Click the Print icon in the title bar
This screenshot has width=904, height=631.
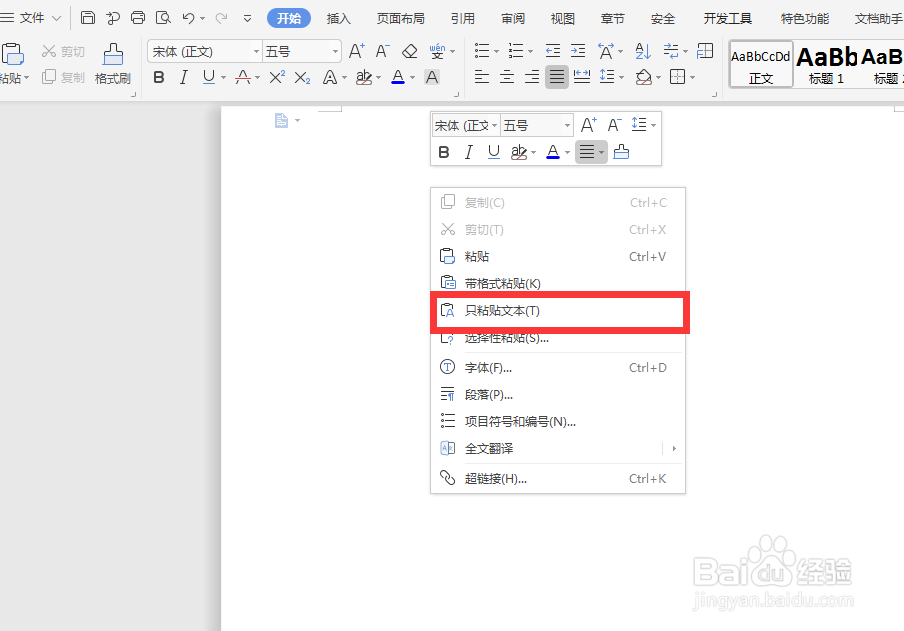[137, 17]
